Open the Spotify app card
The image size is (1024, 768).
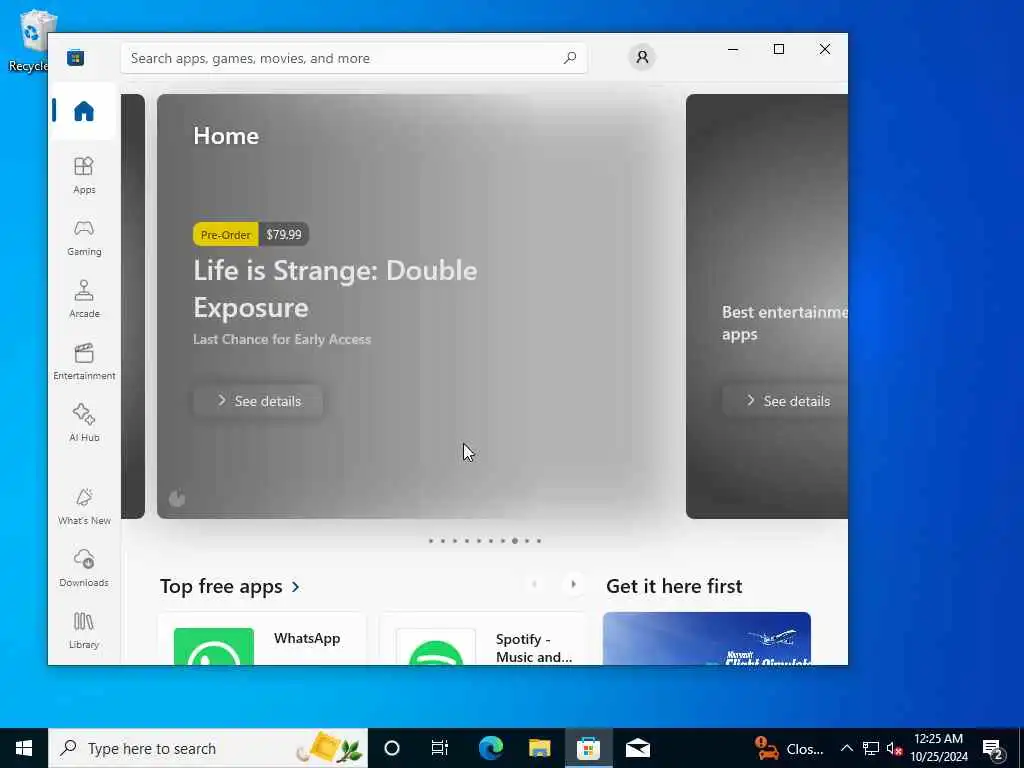[x=483, y=639]
